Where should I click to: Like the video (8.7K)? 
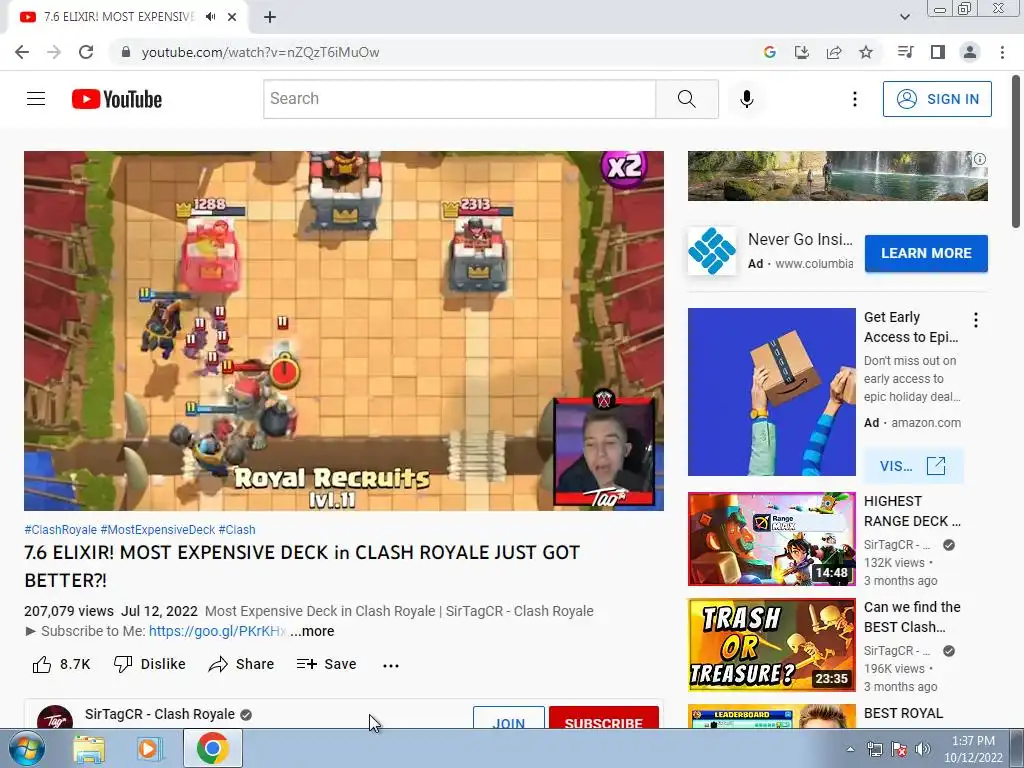[61, 664]
